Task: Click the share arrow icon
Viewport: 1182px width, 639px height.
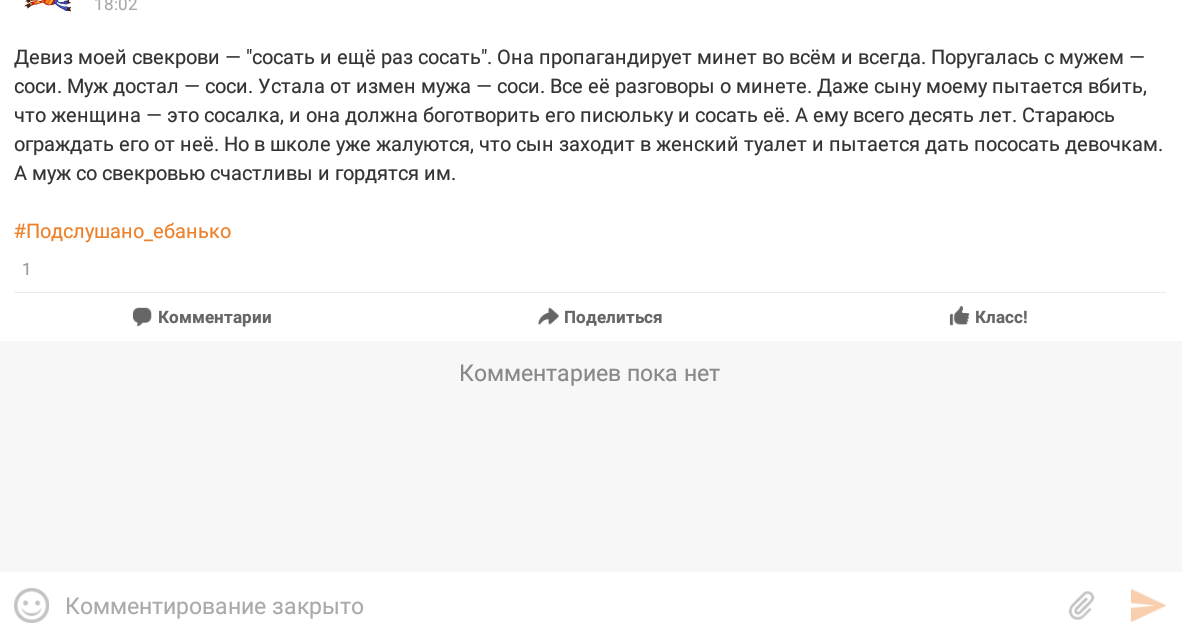Action: click(548, 316)
